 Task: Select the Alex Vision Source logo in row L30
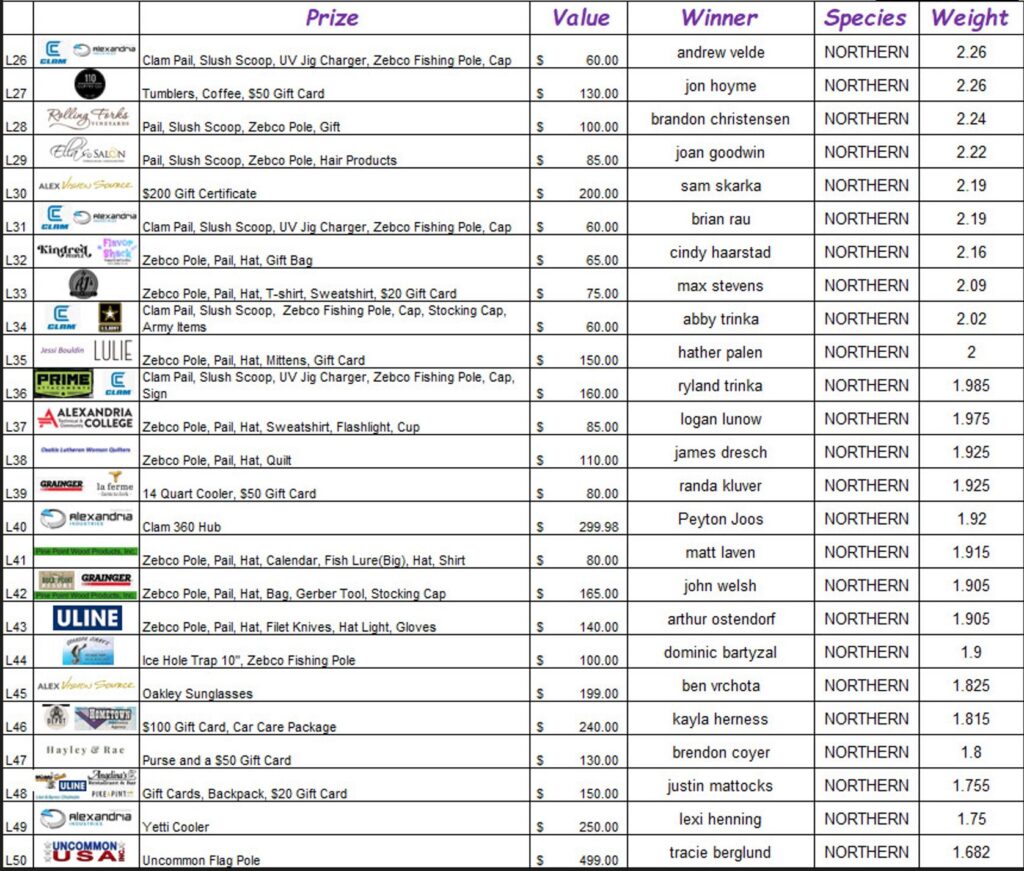[86, 185]
